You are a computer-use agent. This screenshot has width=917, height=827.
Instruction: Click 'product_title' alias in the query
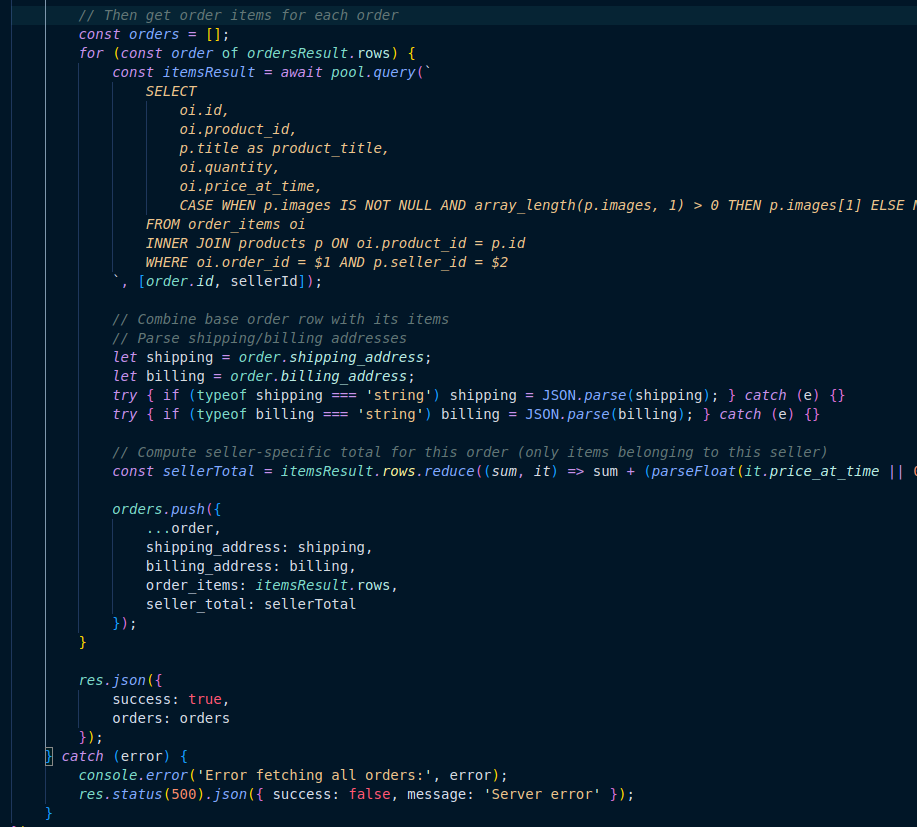[x=327, y=148]
